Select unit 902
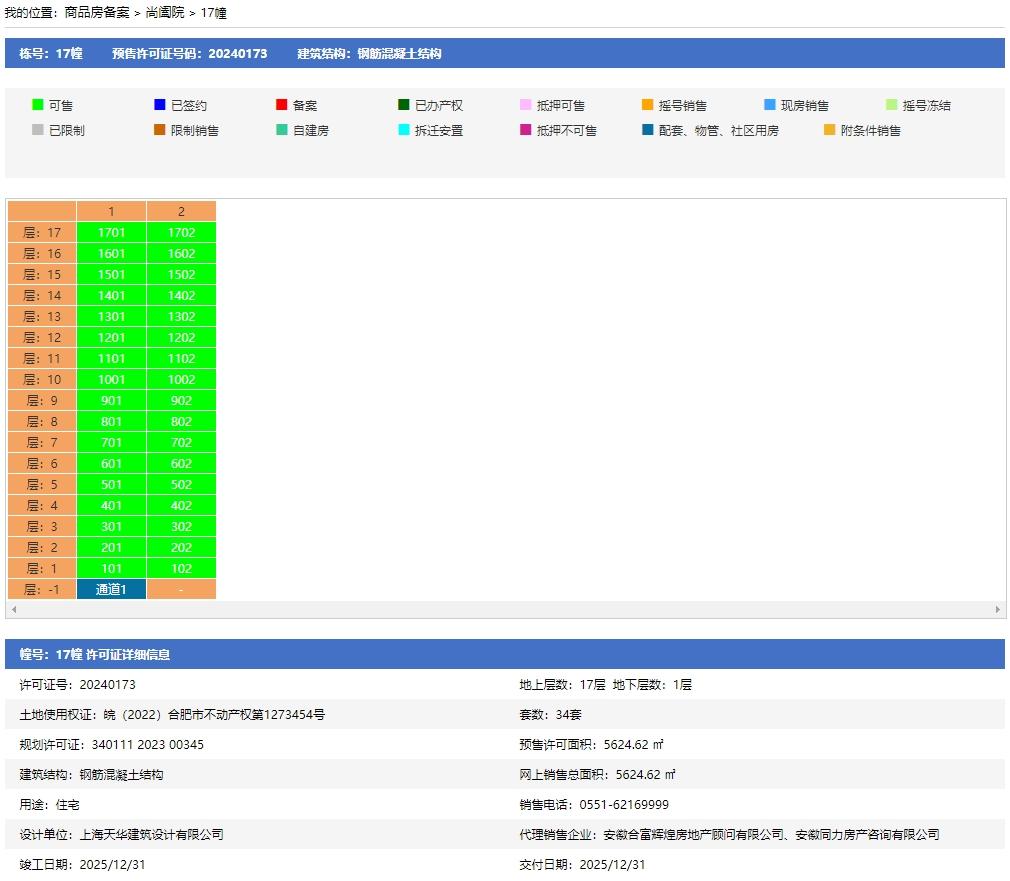The width and height of the screenshot is (1010, 881). pos(182,401)
